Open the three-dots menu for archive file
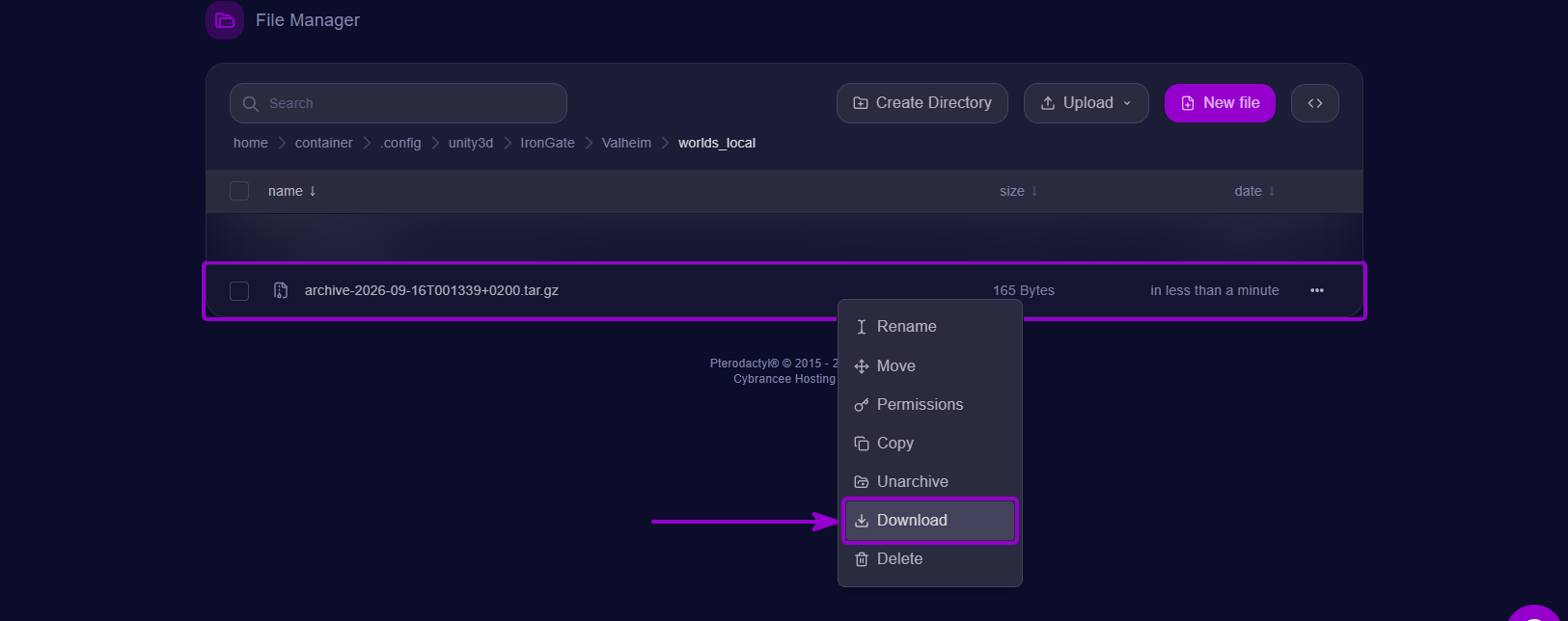This screenshot has width=1568, height=621. click(1317, 290)
